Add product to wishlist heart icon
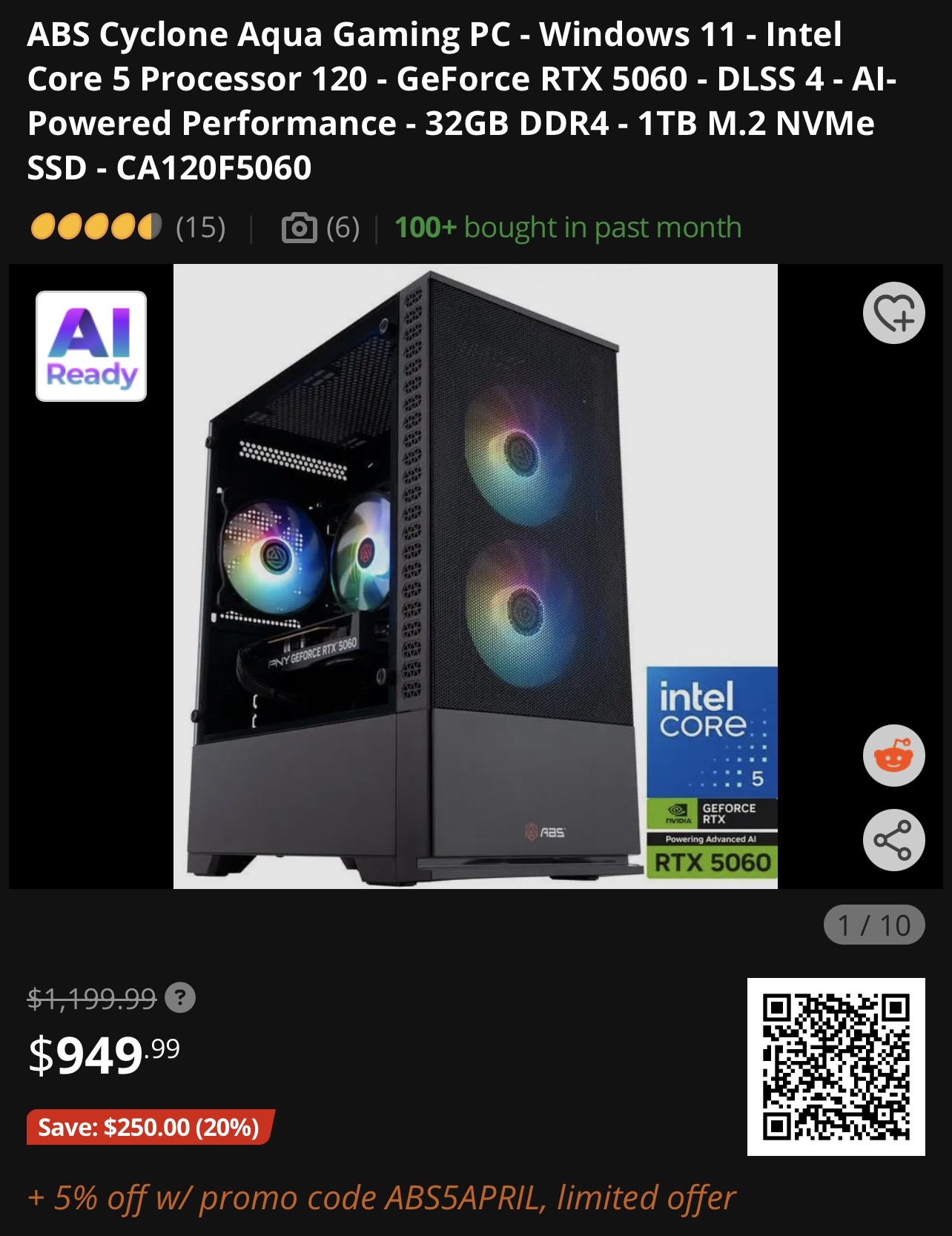Screen dimensions: 952x1236 893,313
